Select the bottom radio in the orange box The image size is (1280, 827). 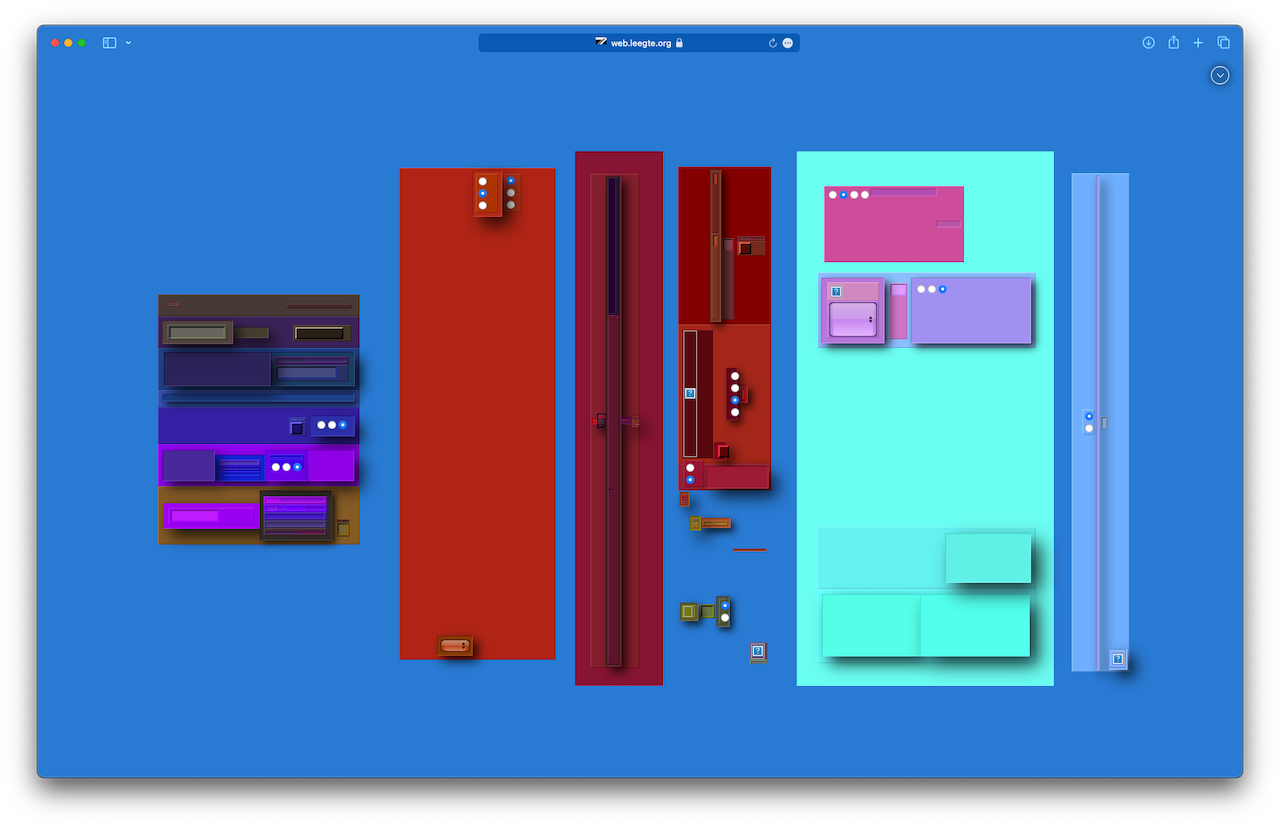tap(483, 205)
